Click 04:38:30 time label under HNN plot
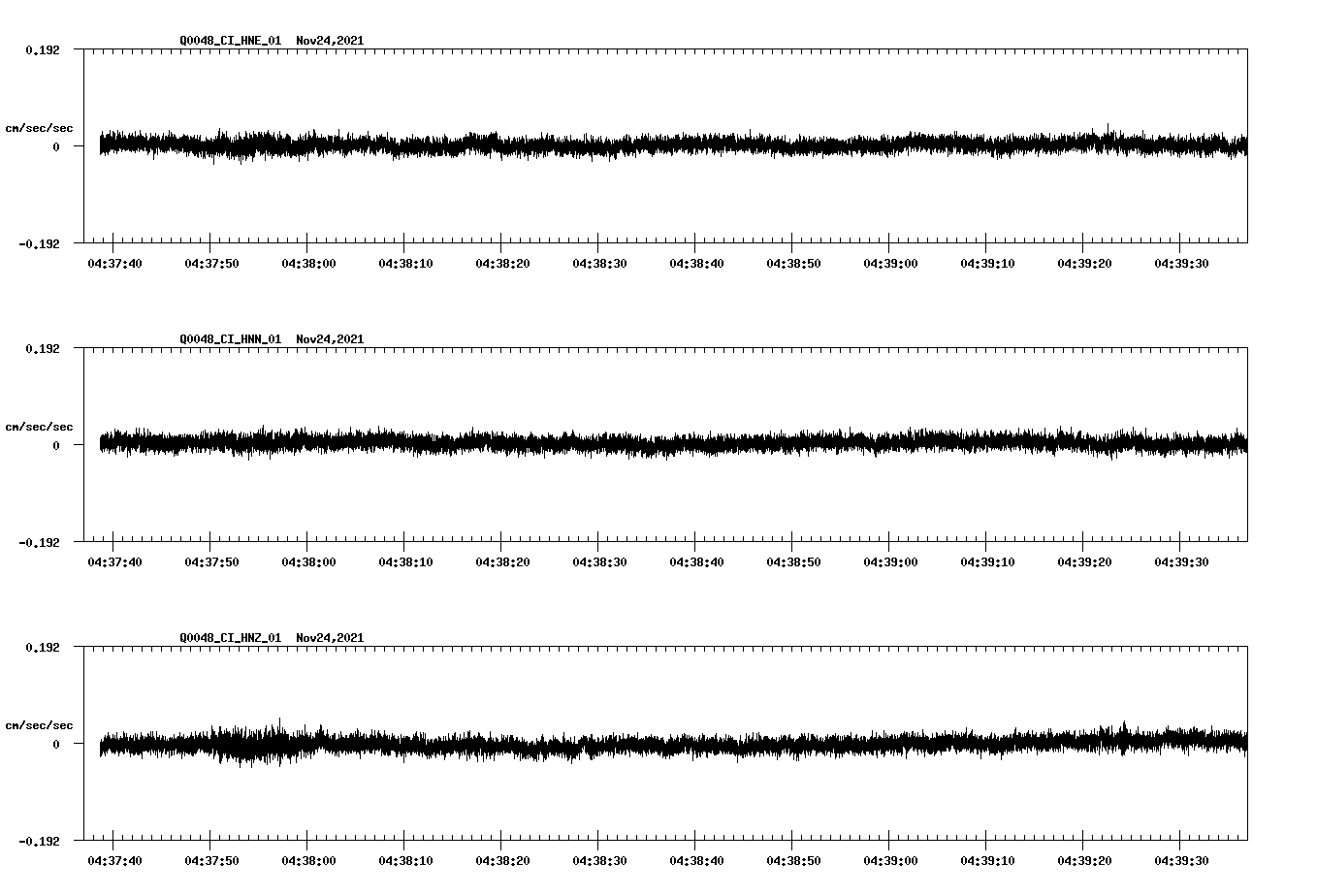Image resolution: width=1317 pixels, height=896 pixels. point(599,561)
